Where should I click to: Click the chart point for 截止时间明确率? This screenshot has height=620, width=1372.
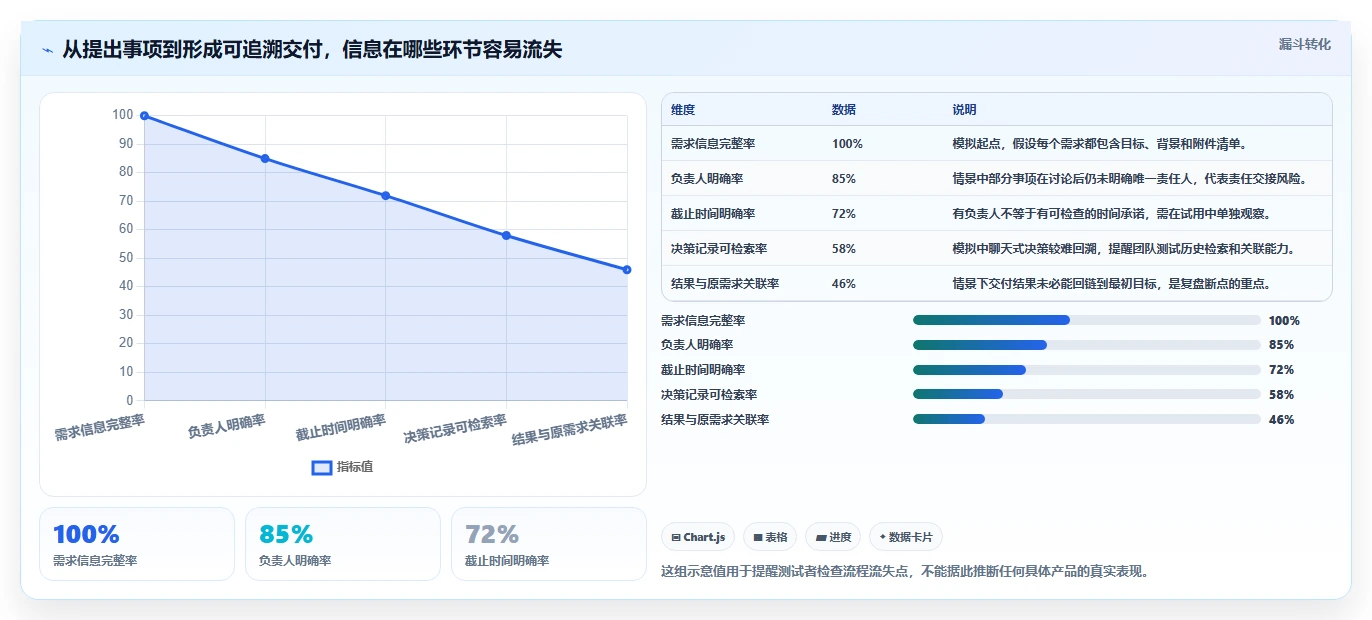click(386, 195)
